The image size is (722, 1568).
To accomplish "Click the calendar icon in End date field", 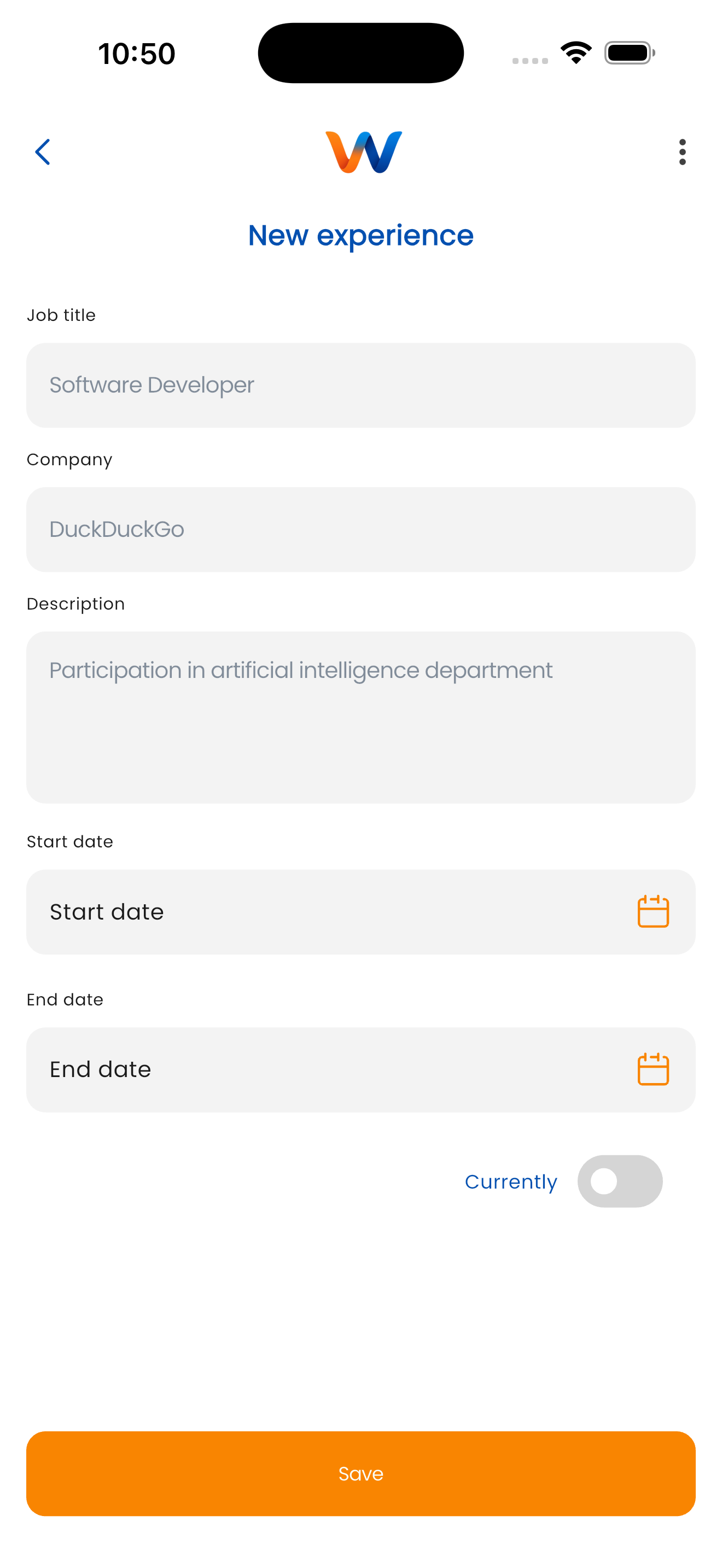I will click(653, 1069).
